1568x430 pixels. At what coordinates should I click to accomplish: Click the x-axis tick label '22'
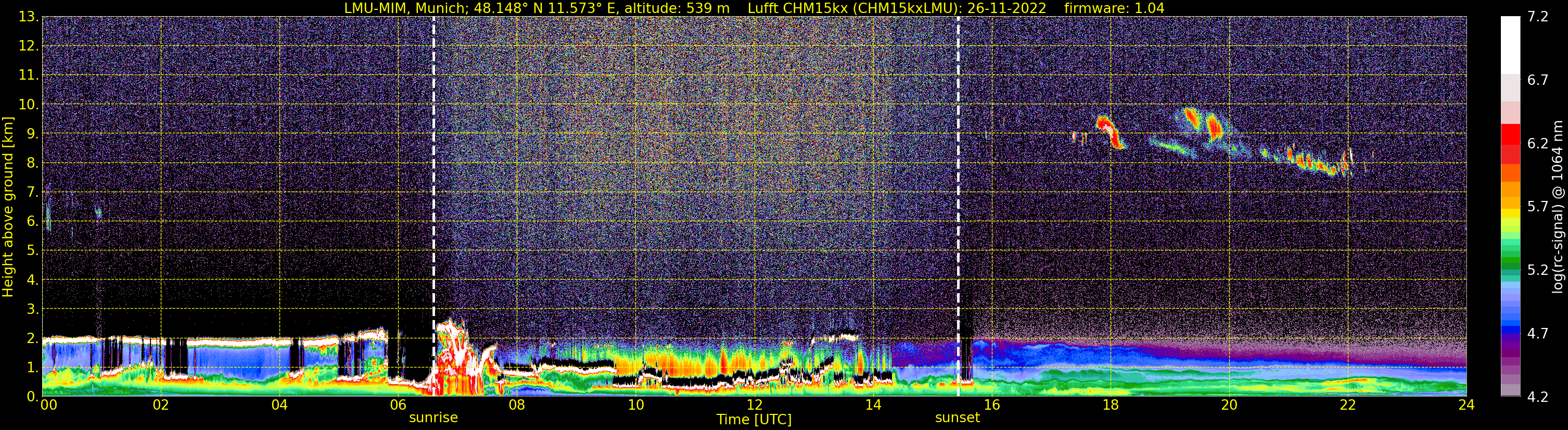[1347, 406]
